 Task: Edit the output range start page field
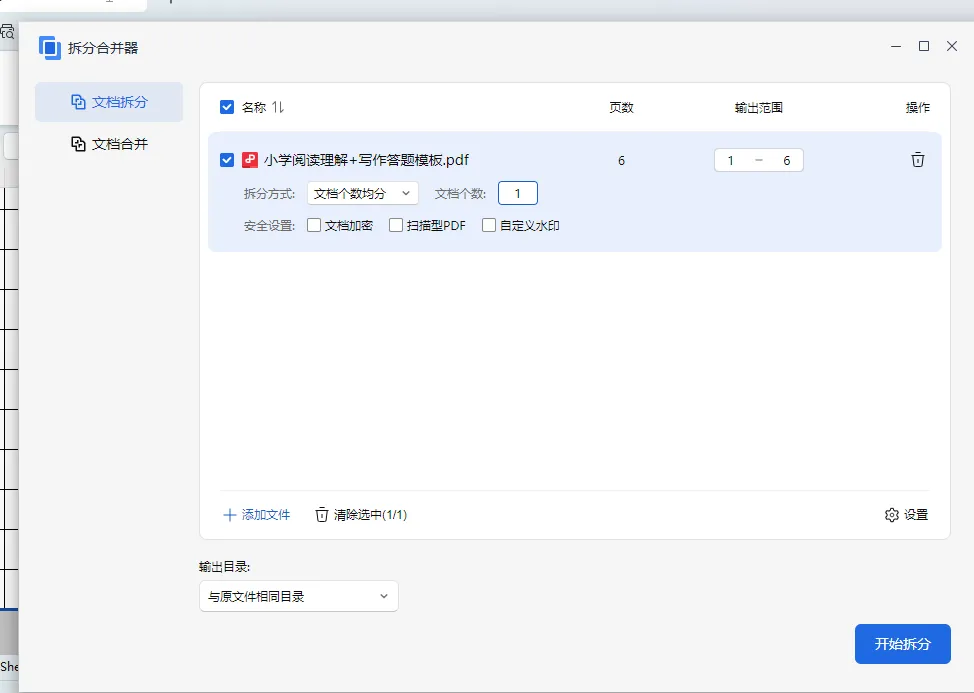(x=731, y=160)
